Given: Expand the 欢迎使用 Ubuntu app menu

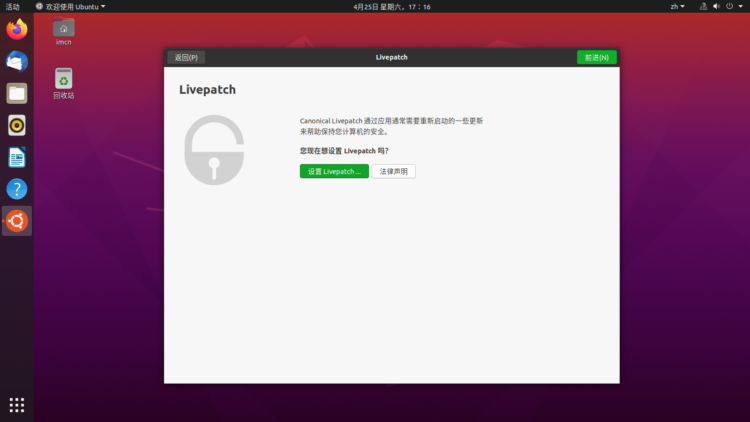Looking at the screenshot, I should pyautogui.click(x=70, y=6).
